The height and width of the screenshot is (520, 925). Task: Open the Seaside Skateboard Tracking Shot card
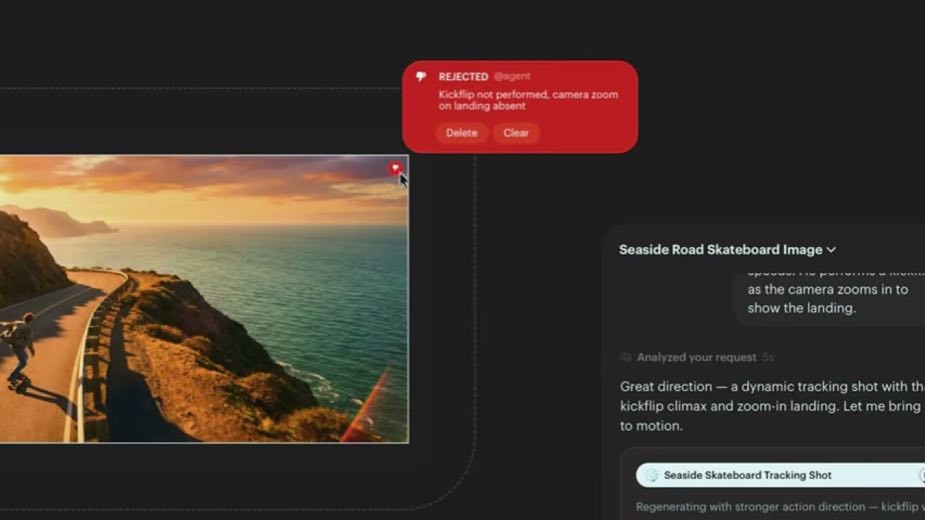tap(780, 475)
